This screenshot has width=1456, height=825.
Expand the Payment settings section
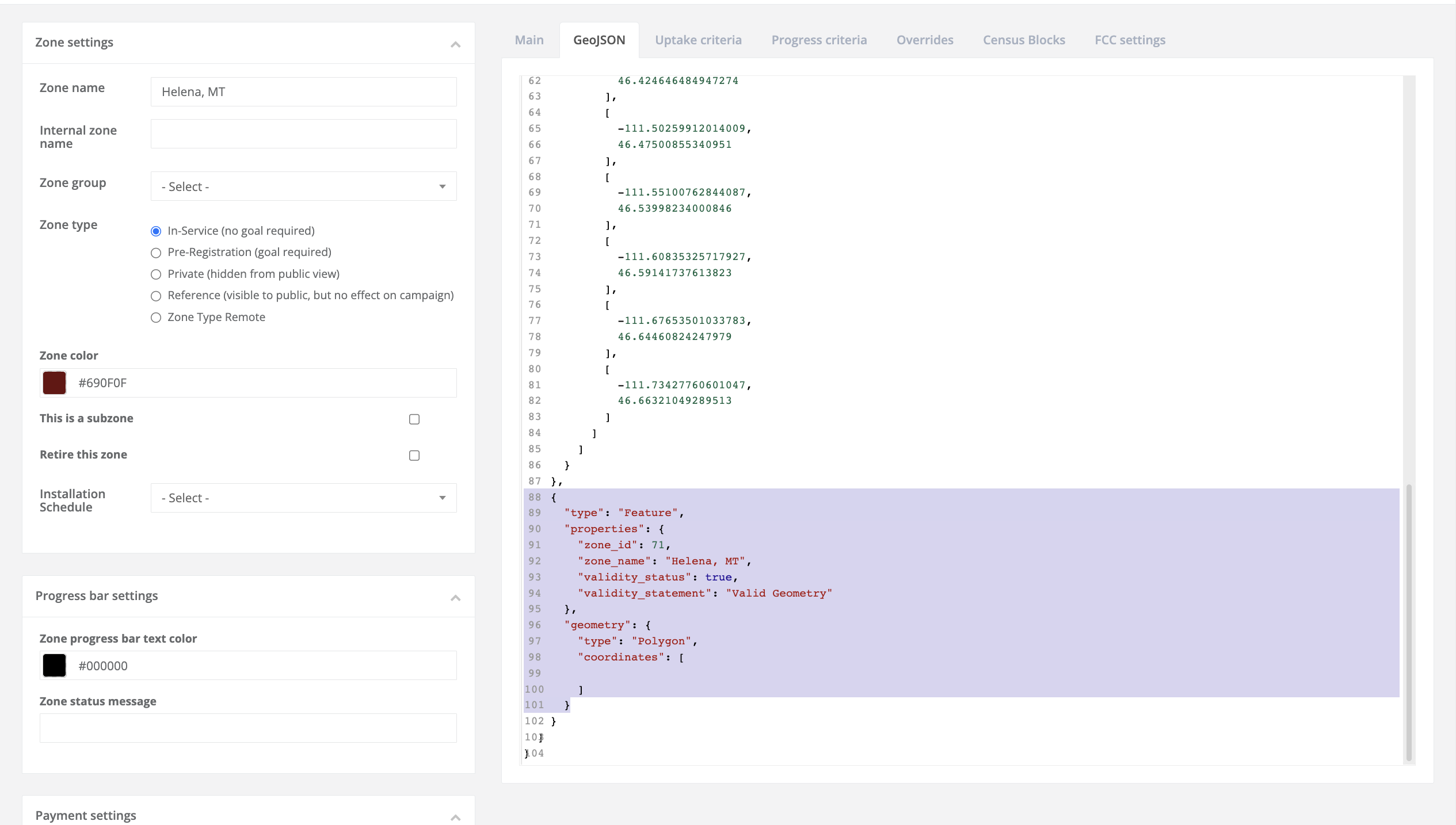point(455,816)
